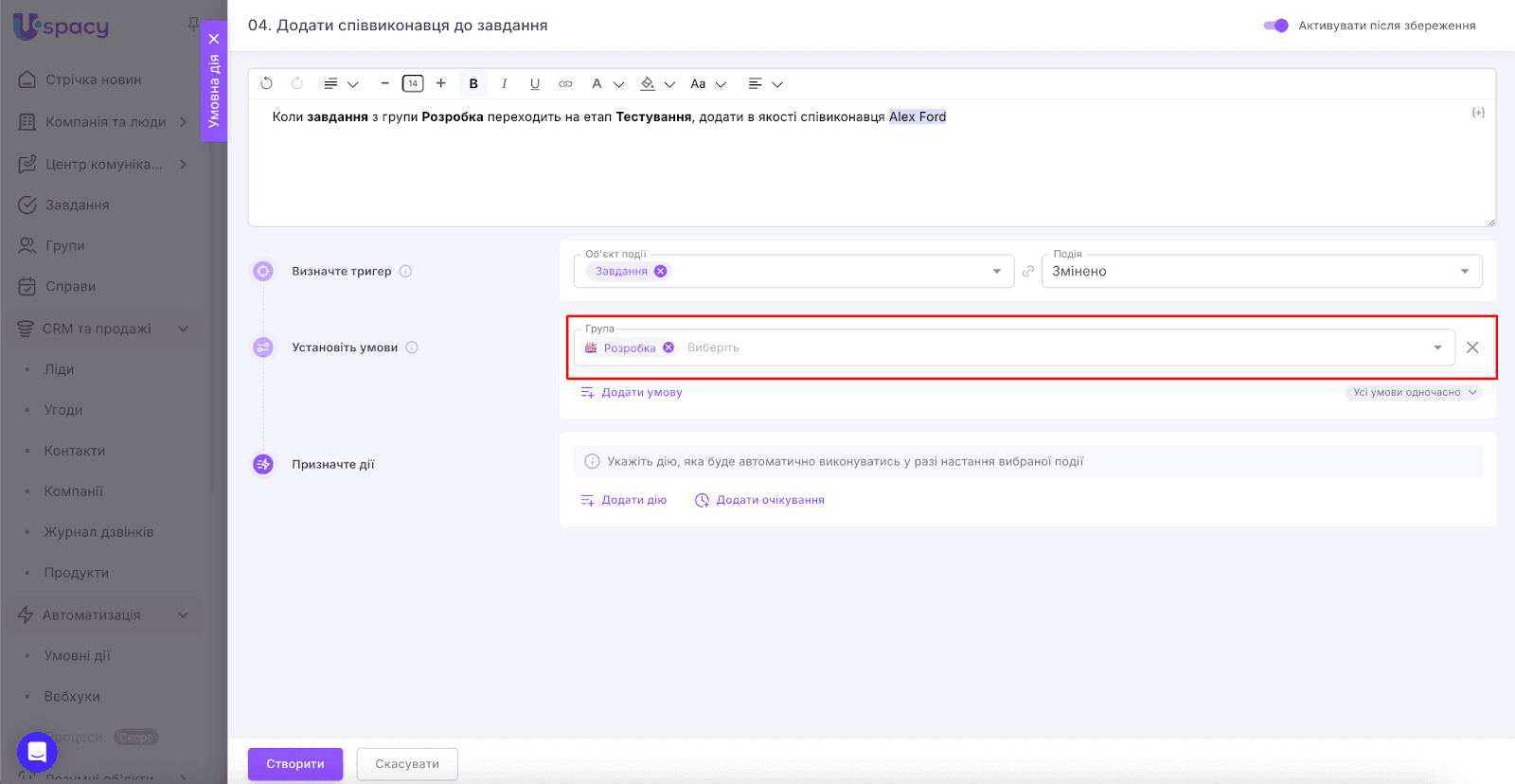Screen dimensions: 1515x784
Task: Remove Завдання tag from event object
Action: [x=661, y=271]
